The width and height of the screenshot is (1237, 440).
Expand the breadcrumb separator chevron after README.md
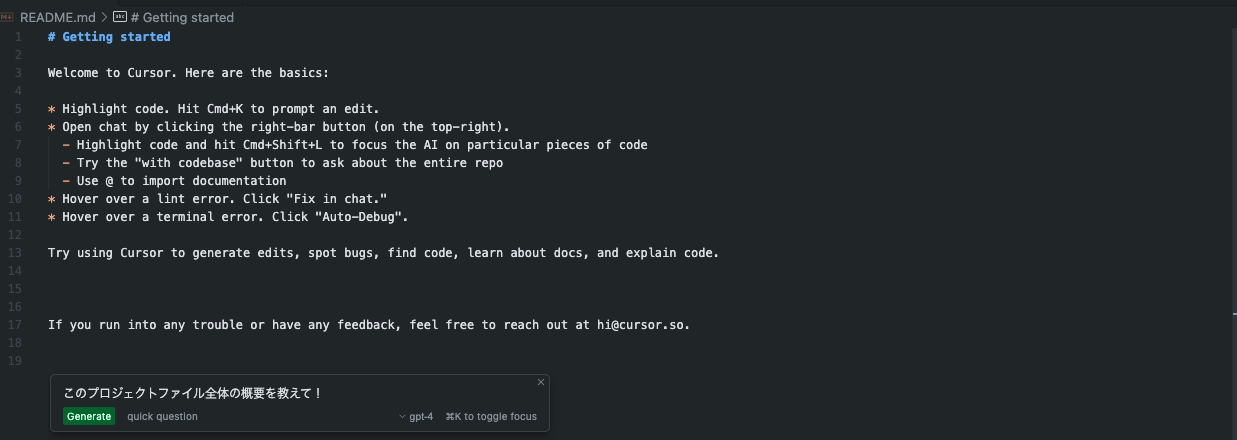point(104,17)
